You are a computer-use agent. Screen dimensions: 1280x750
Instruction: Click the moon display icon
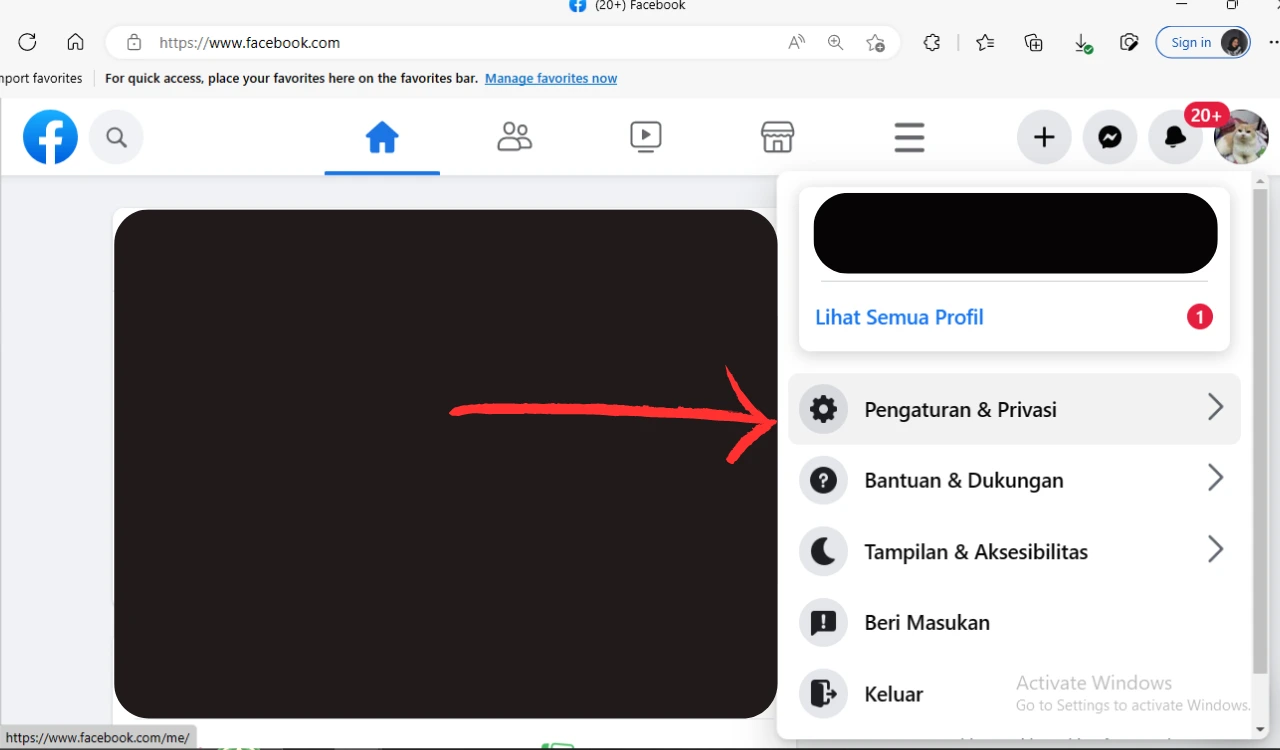823,551
